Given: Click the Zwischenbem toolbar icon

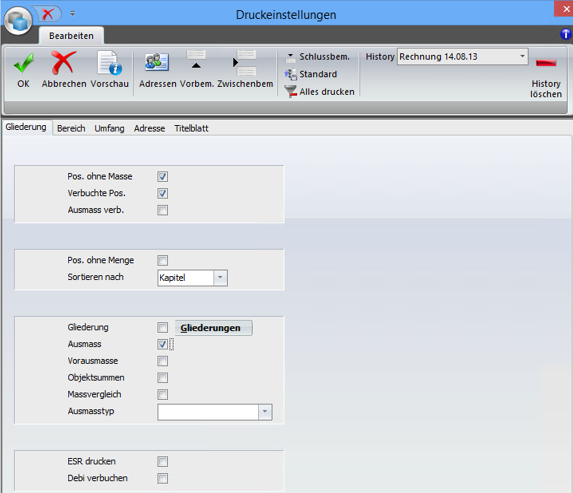Looking at the screenshot, I should [244, 63].
